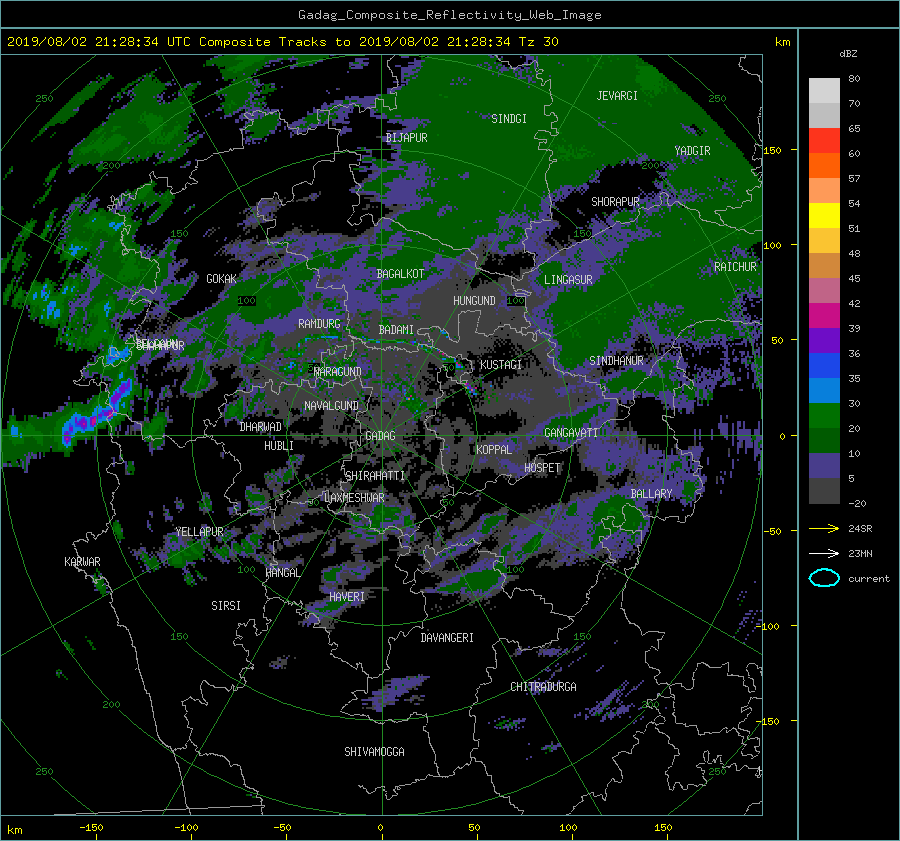Click the KOPPAL city label
This screenshot has width=900, height=841.
point(494,450)
